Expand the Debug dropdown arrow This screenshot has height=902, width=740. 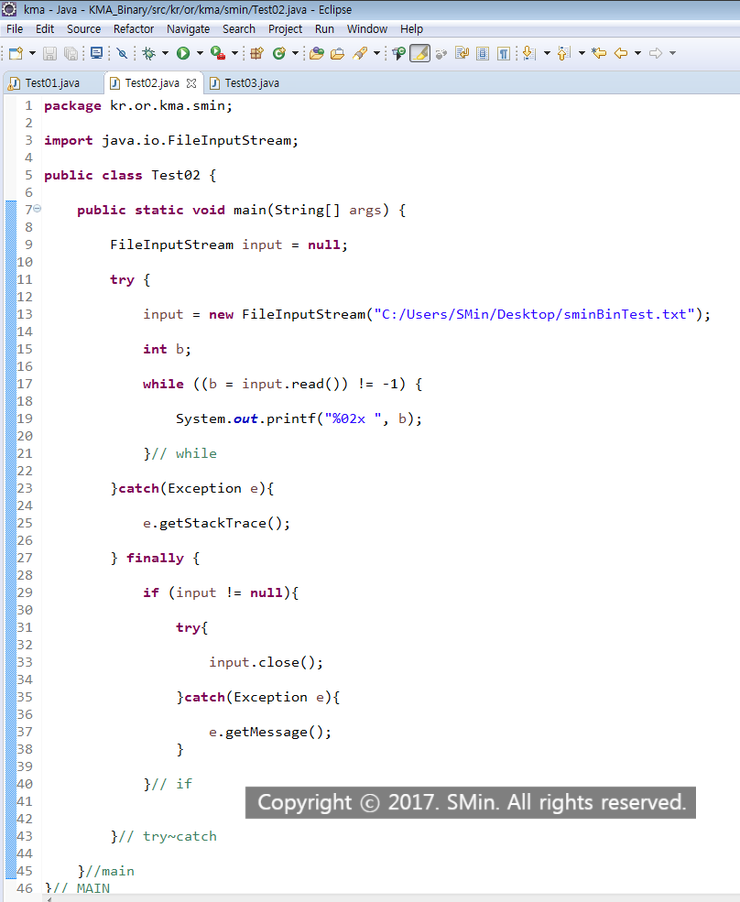[x=165, y=53]
